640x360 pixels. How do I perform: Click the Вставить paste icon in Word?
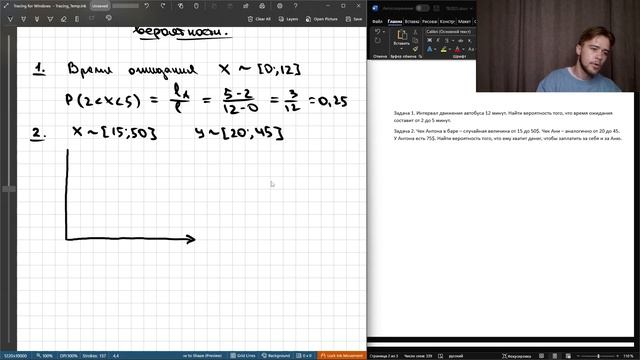[402, 35]
